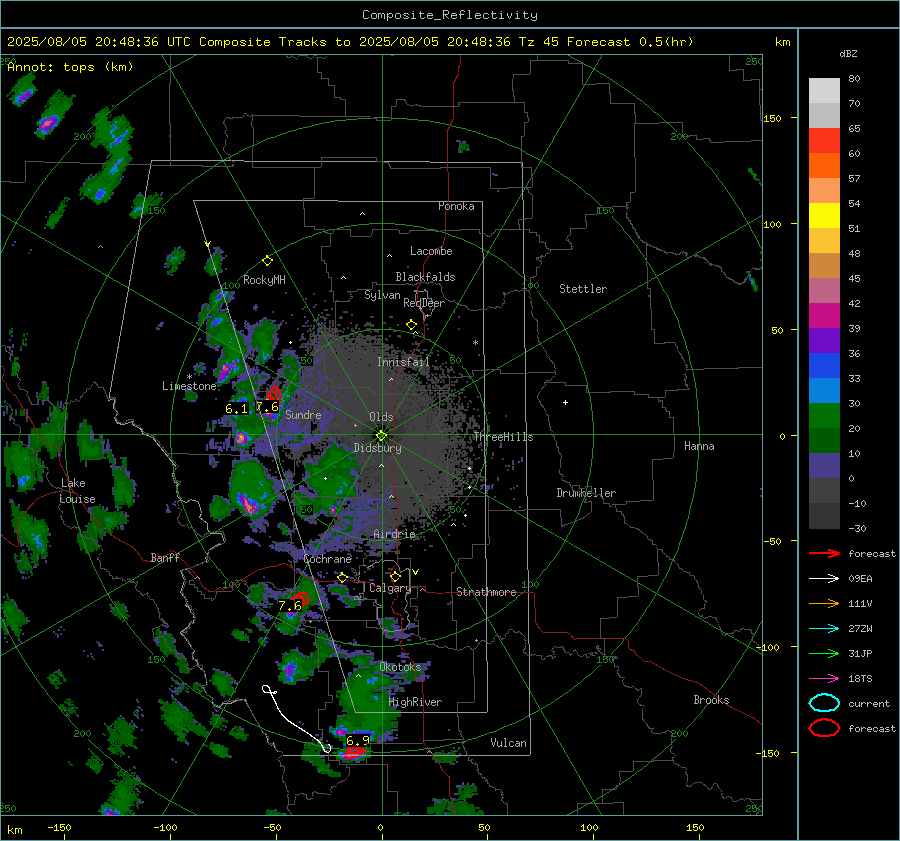The image size is (900, 841).
Task: Click the Drumheller town label
Action: click(x=586, y=493)
